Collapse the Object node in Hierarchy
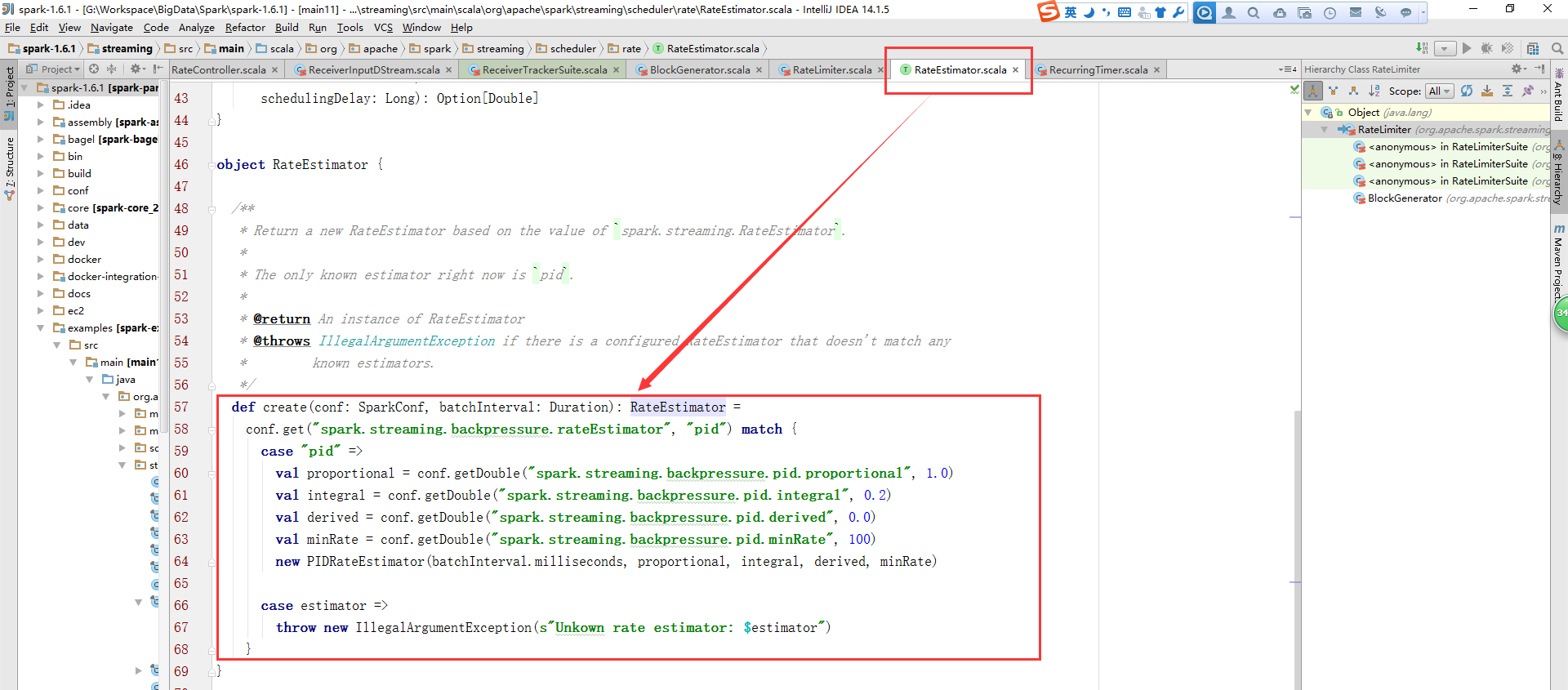Viewport: 1568px width, 690px height. coord(1308,112)
